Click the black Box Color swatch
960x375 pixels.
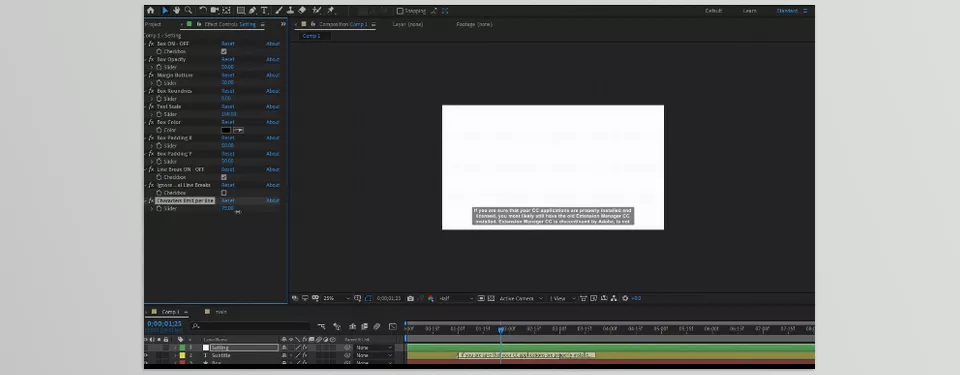tap(226, 130)
